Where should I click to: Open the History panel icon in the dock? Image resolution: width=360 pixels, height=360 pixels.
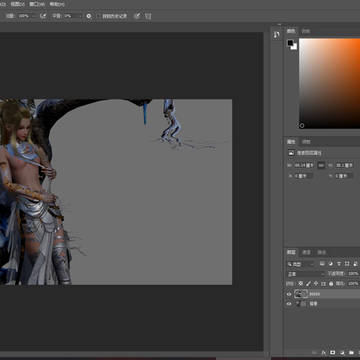click(276, 35)
